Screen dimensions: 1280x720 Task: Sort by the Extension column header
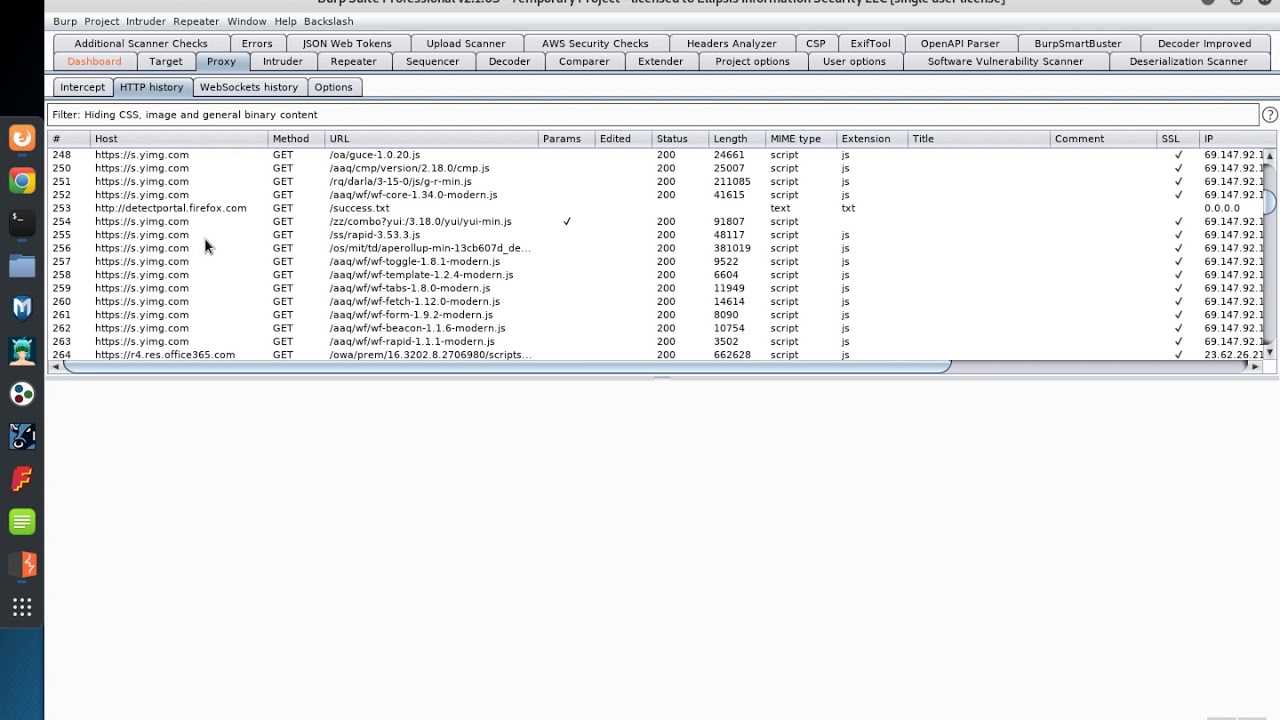coord(872,139)
